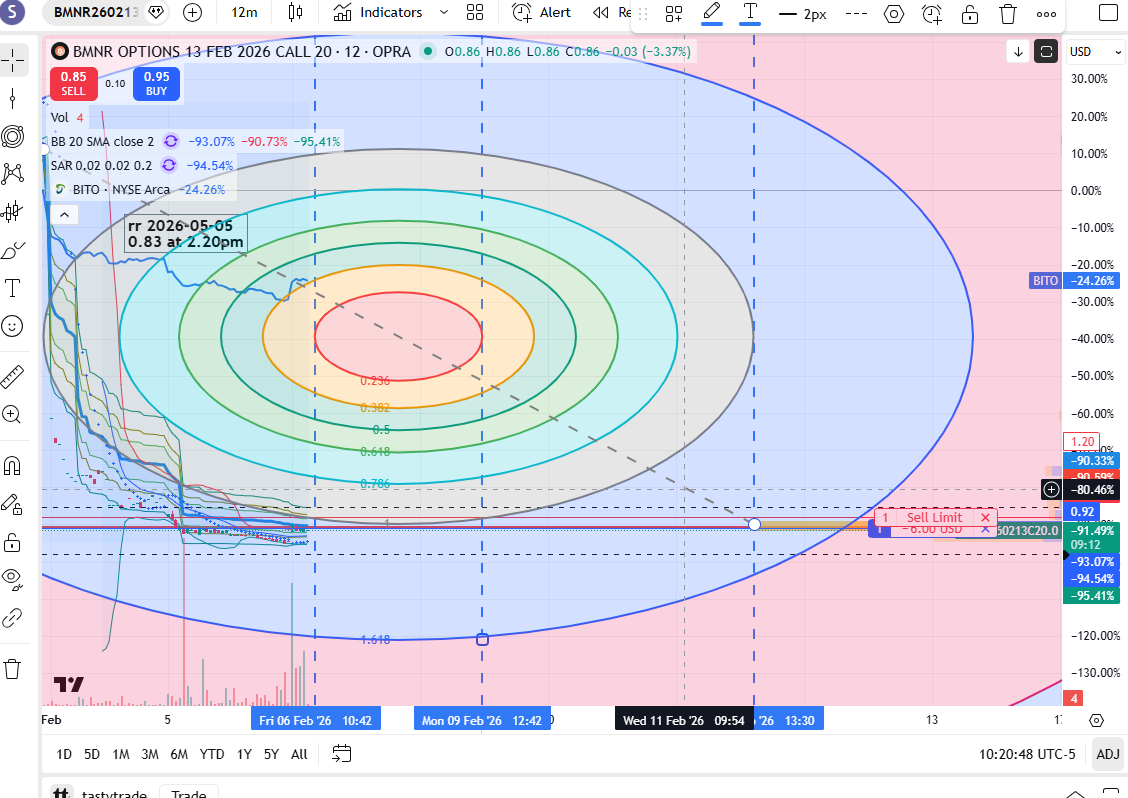Click the 0.95 BUY button
The image size is (1128, 798).
[x=156, y=84]
